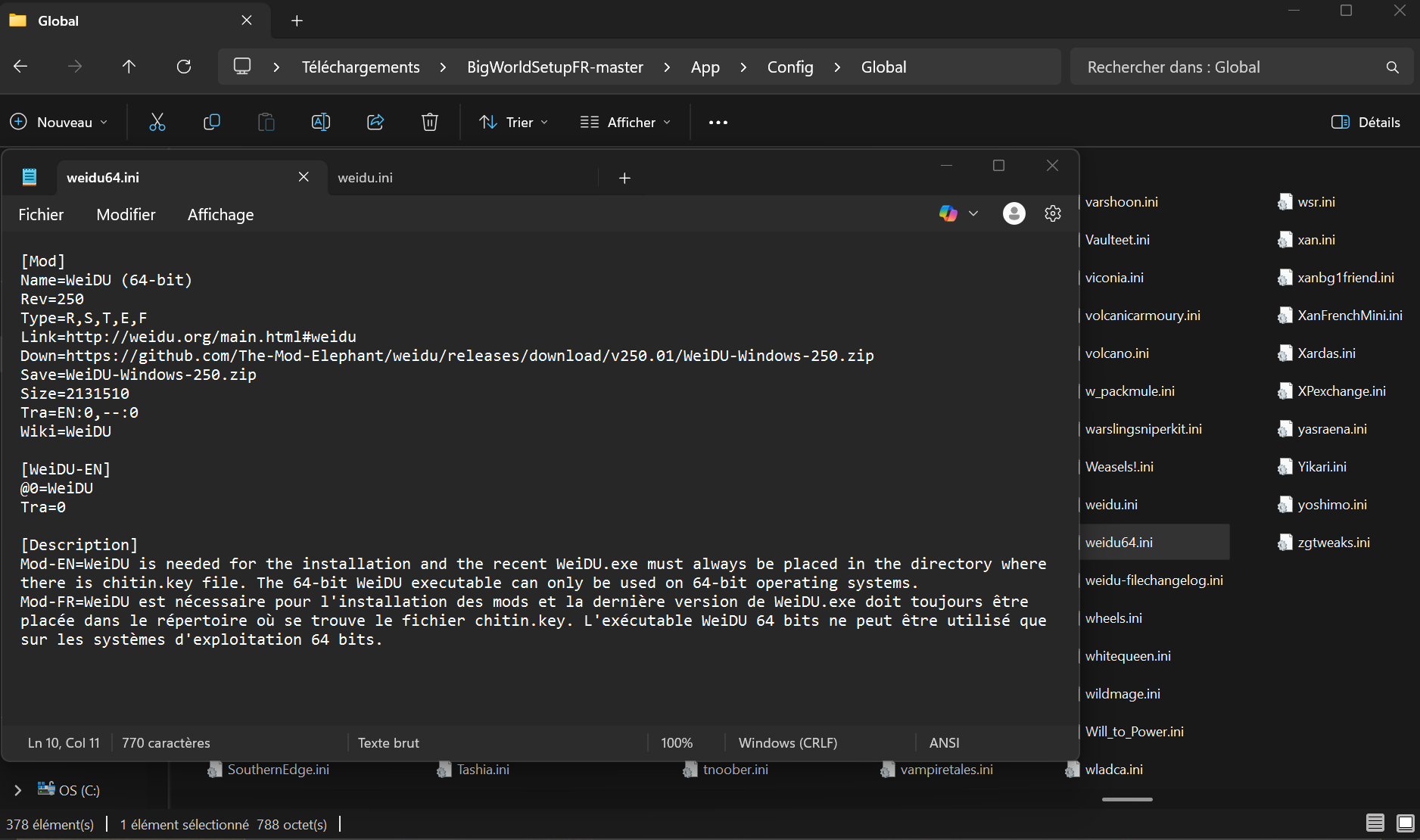
Task: Select the varshoon.ini file
Action: [x=1121, y=202]
